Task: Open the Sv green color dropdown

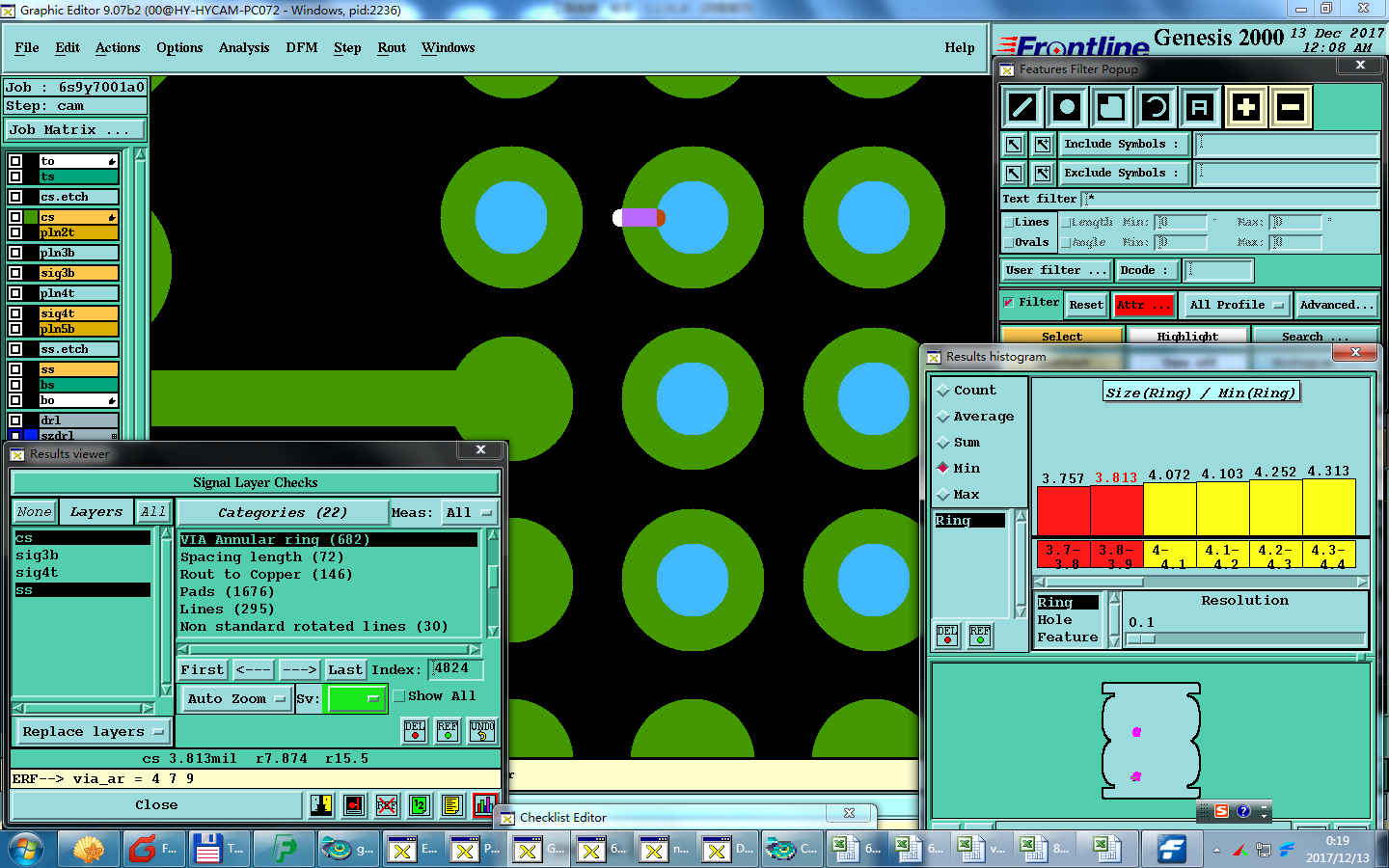Action: (x=356, y=698)
